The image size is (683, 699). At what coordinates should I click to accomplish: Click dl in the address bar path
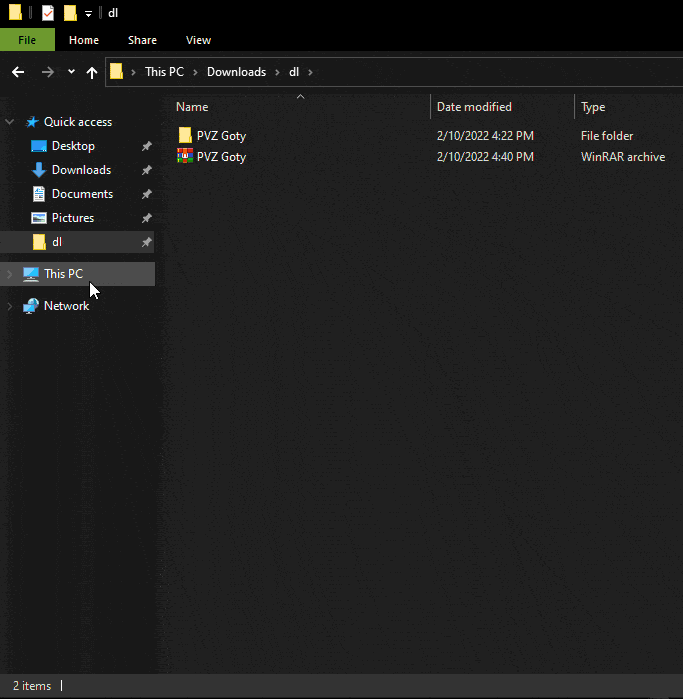294,72
